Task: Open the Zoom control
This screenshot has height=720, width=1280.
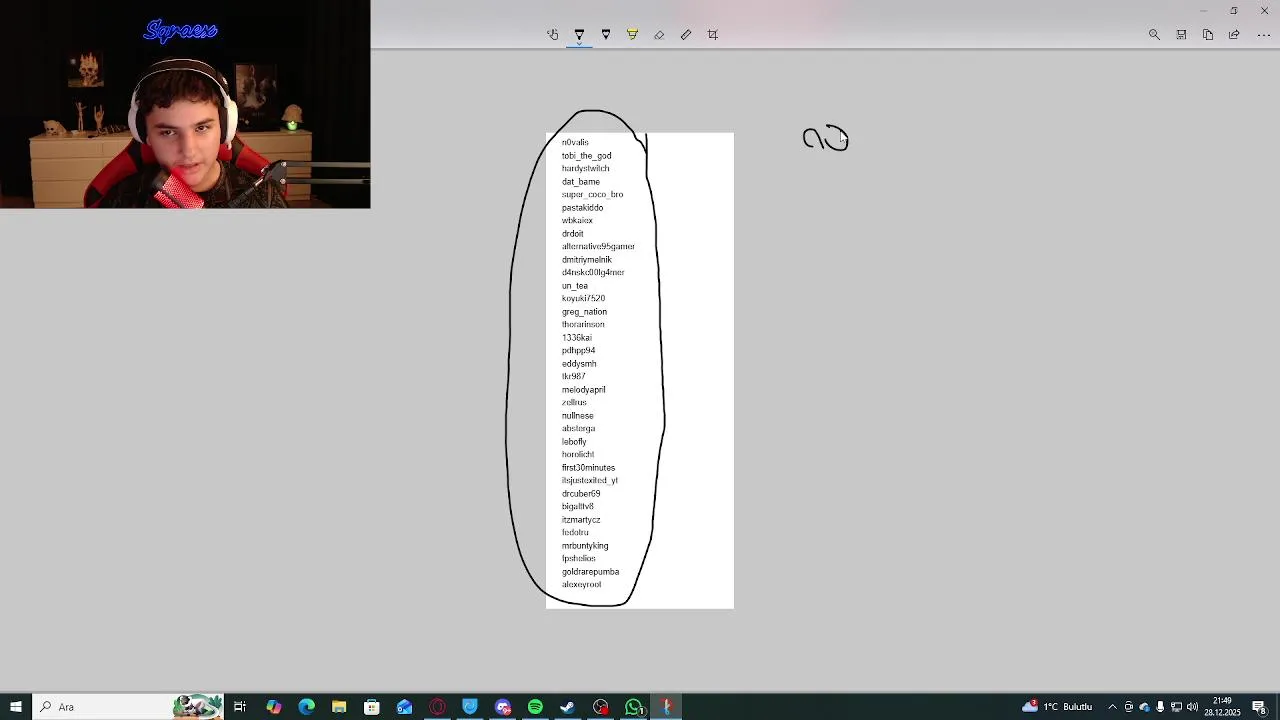Action: pyautogui.click(x=1154, y=35)
